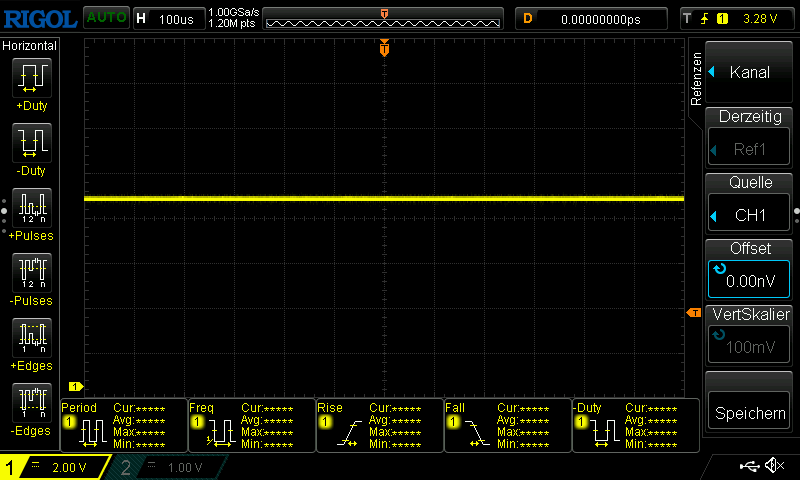Pick the +Edges measurement icon

tap(30, 338)
